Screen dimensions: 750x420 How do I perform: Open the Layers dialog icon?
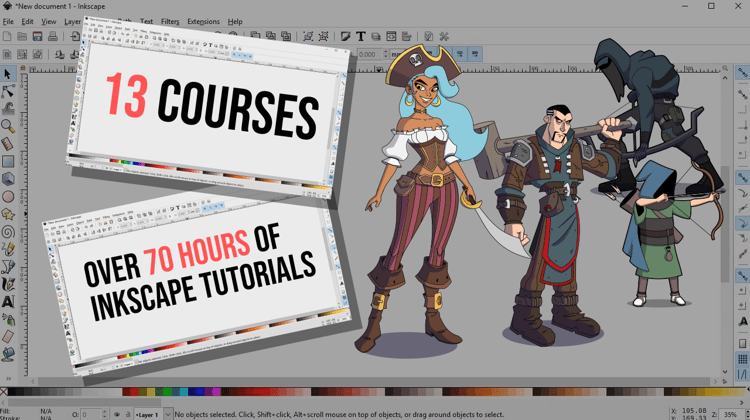pos(376,36)
